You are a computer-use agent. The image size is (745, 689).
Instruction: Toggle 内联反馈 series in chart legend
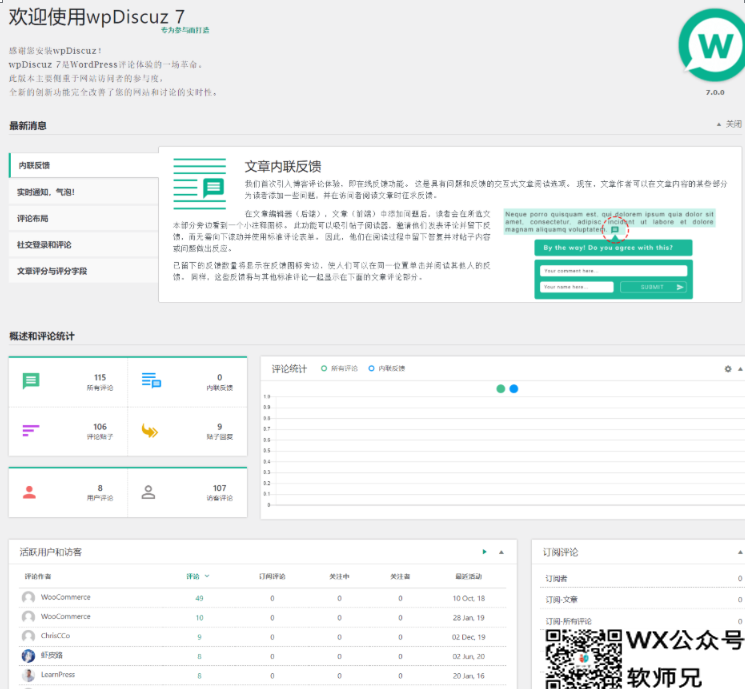387,368
